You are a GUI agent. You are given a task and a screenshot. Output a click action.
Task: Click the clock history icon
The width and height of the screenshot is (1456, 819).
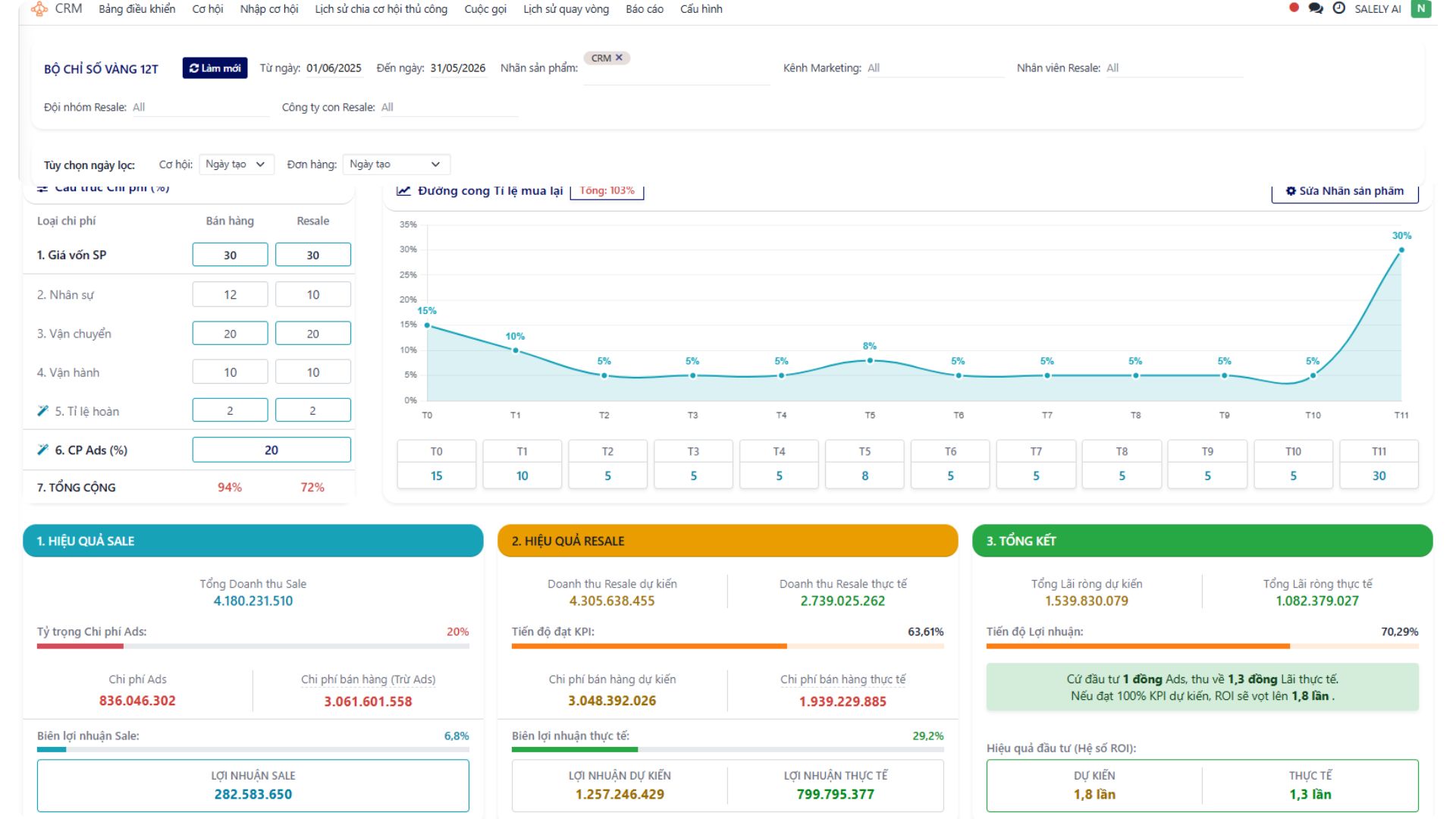pos(1339,8)
